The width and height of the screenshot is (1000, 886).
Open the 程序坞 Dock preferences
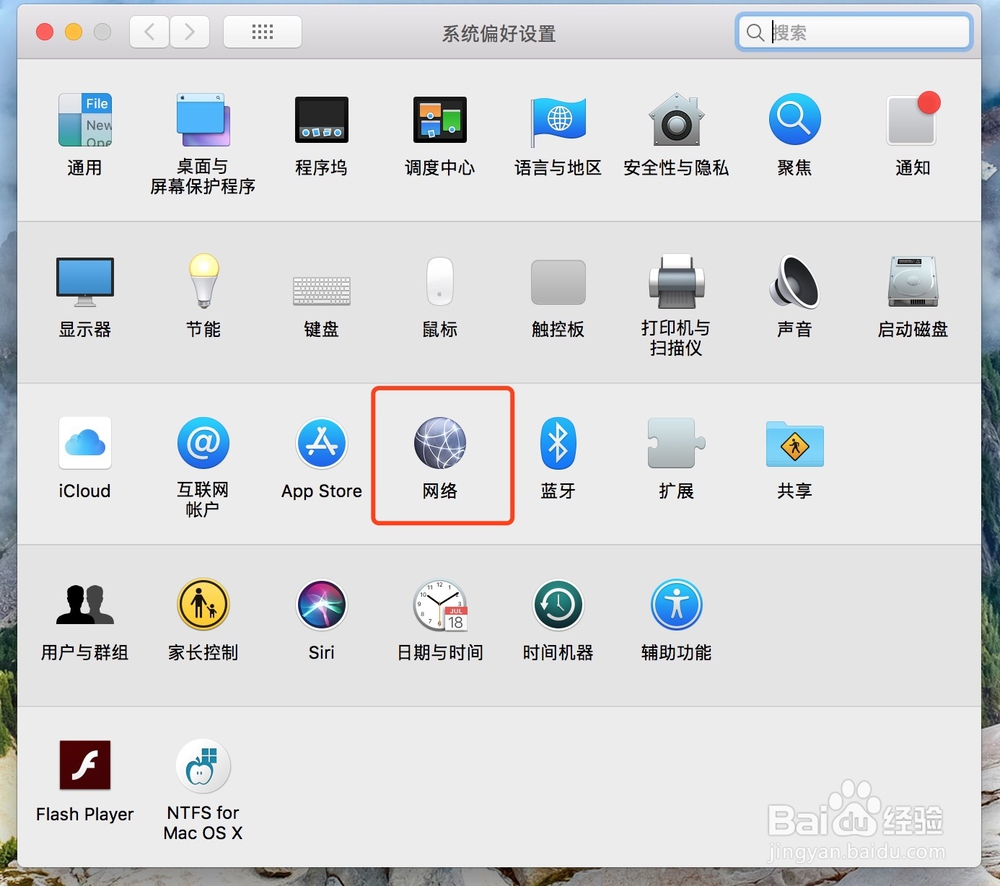coord(321,120)
